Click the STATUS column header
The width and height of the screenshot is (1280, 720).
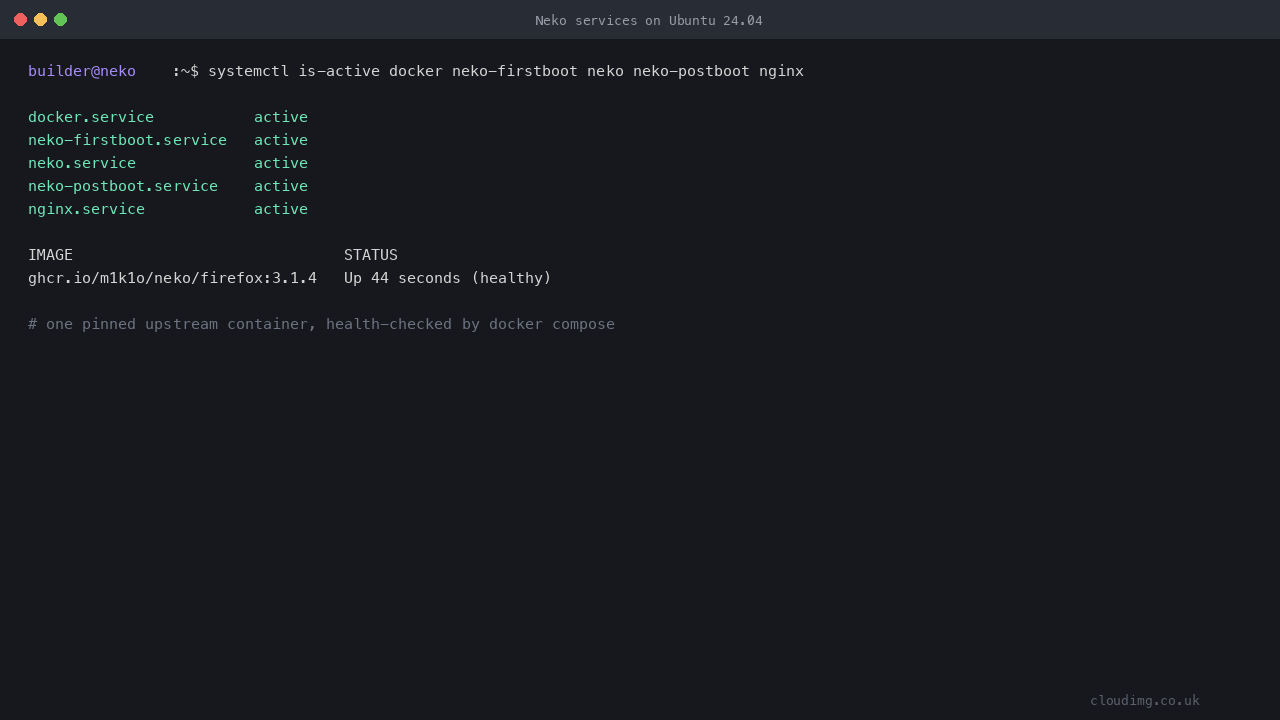coord(371,255)
